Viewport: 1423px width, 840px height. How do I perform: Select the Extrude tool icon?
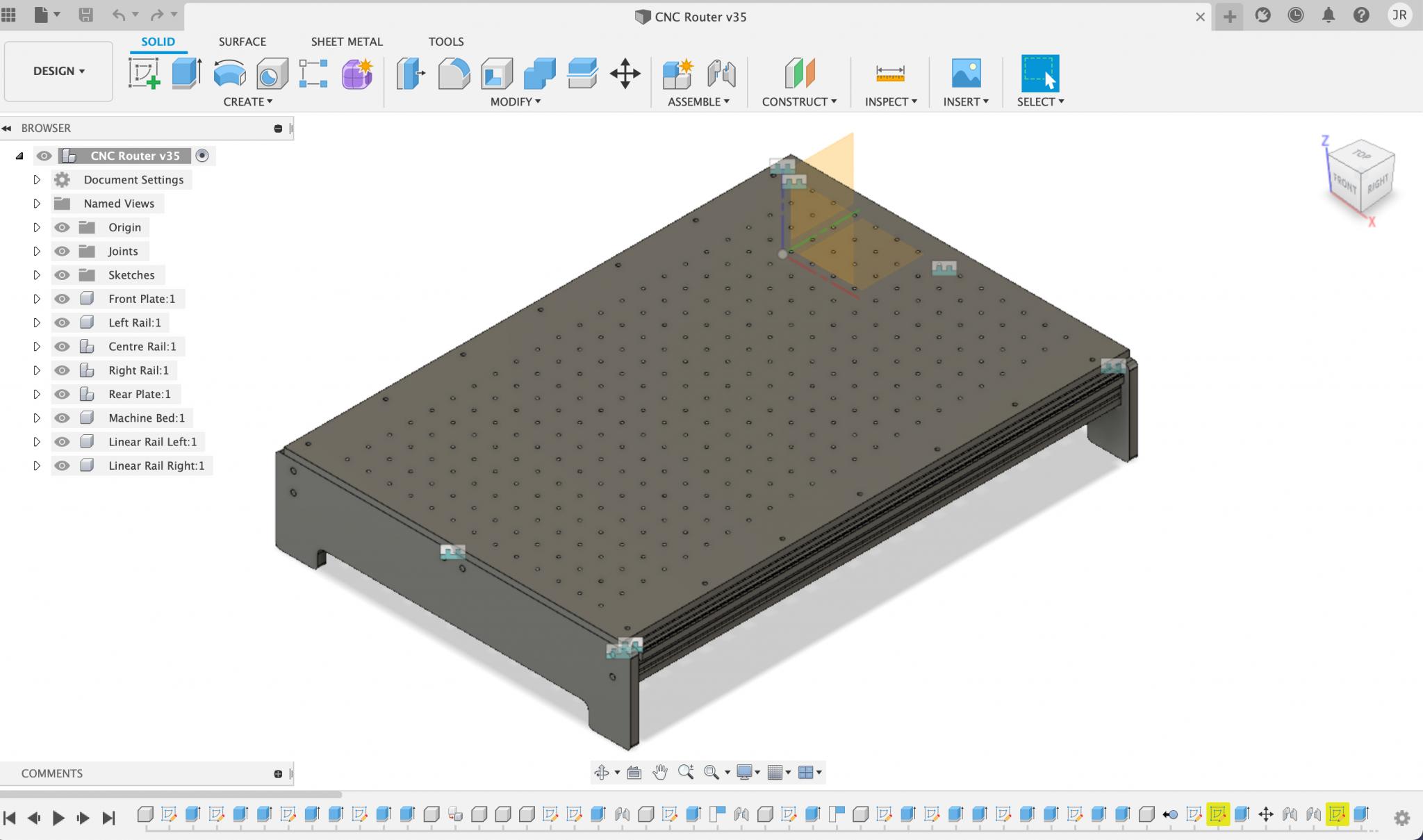(x=186, y=73)
